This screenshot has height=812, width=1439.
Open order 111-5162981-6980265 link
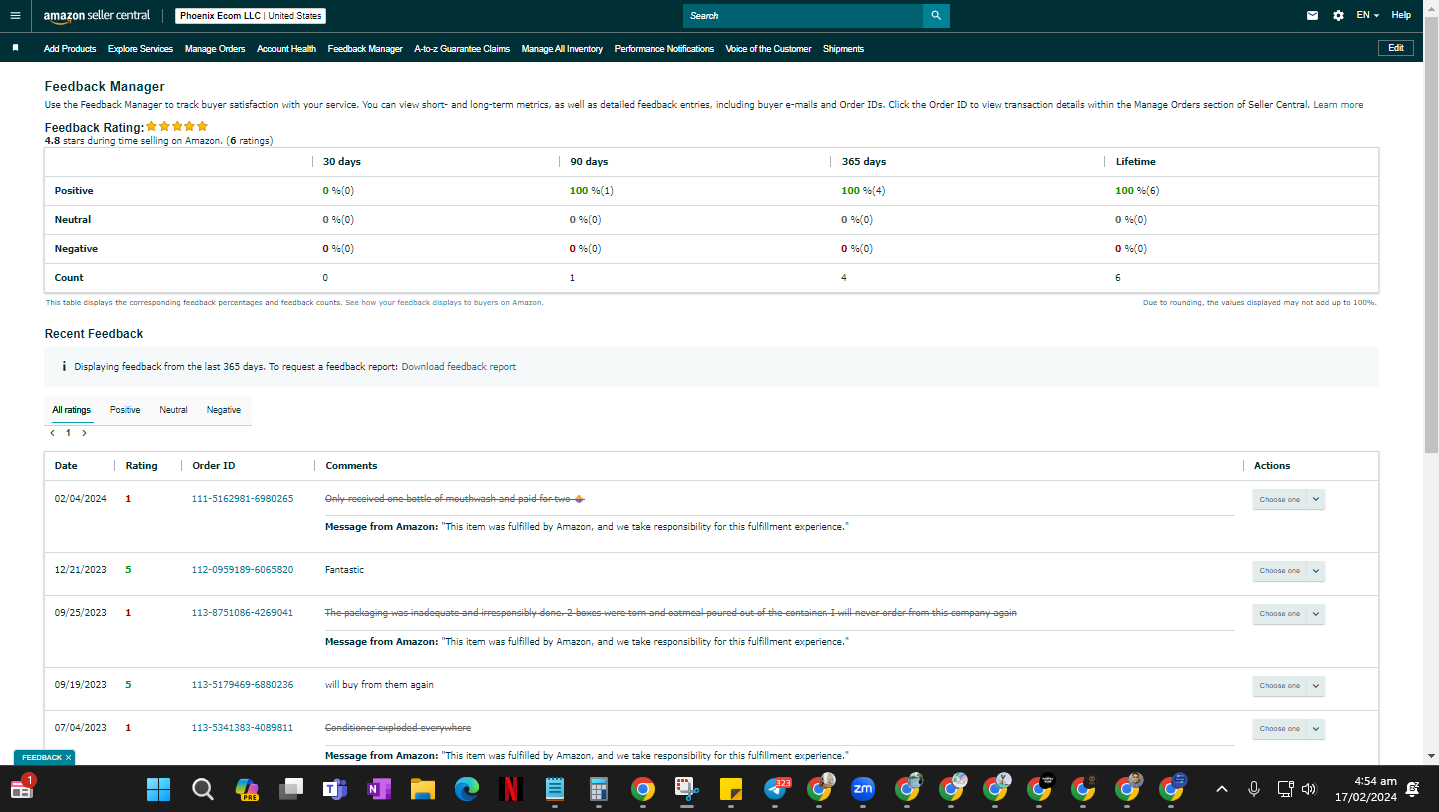pyautogui.click(x=242, y=498)
